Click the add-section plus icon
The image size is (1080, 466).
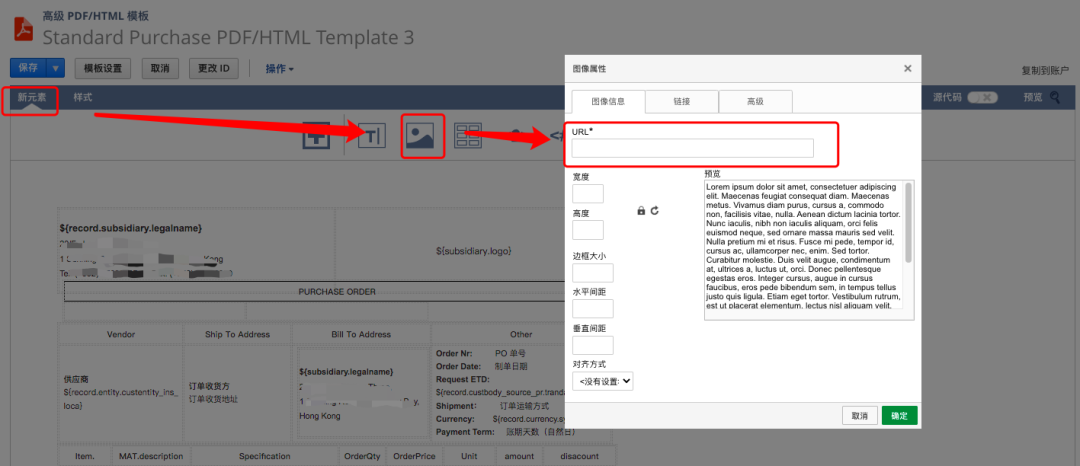316,136
